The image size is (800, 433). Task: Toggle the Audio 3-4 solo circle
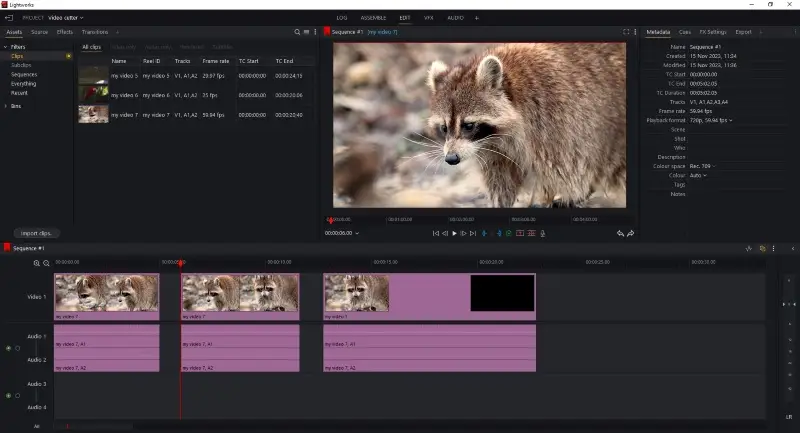[x=18, y=395]
